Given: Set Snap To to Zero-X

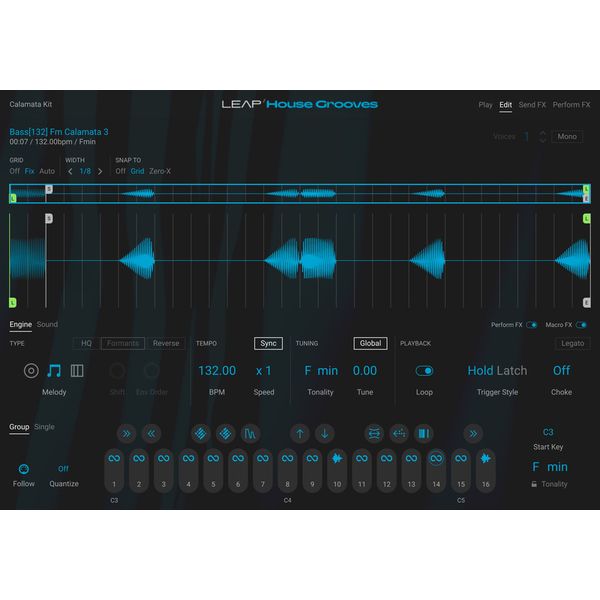Looking at the screenshot, I should [160, 171].
